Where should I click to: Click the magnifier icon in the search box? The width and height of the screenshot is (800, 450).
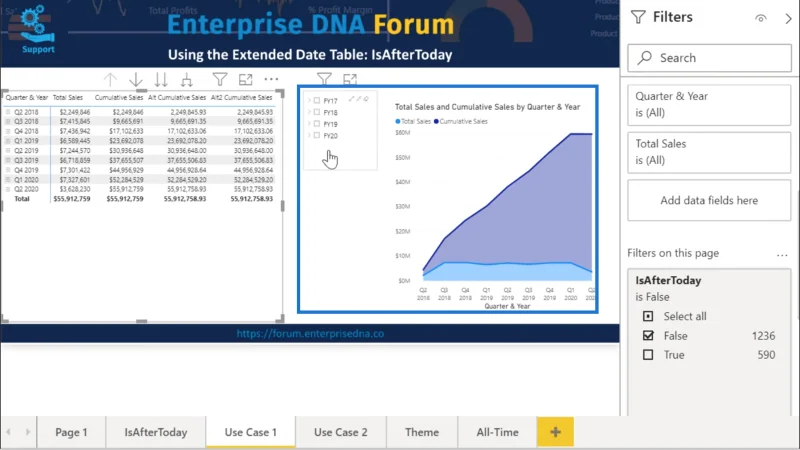coord(645,58)
